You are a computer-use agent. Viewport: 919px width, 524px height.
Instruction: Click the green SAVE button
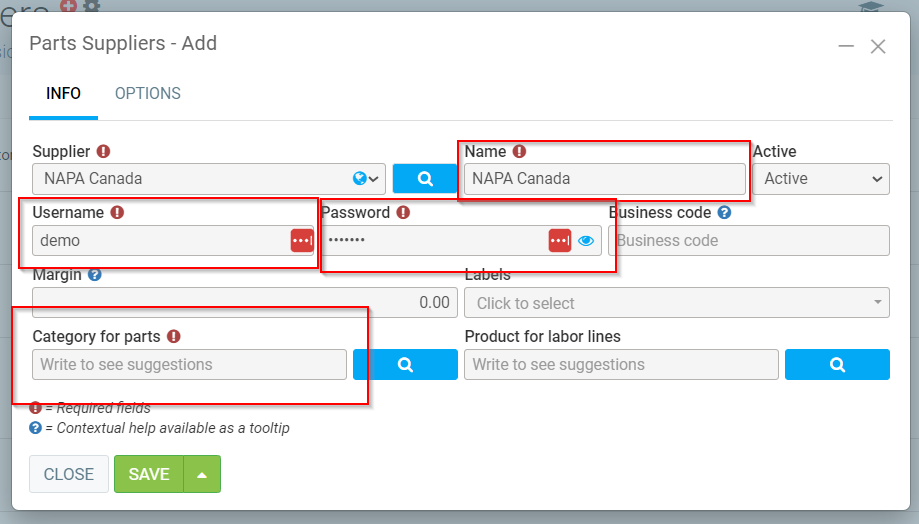click(x=149, y=474)
